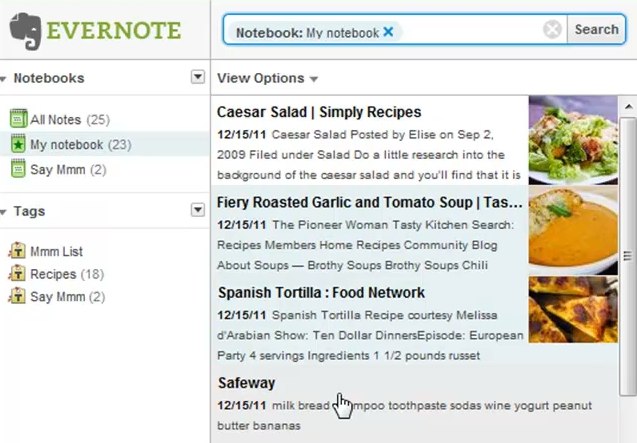
Task: Clear the search field with the gray X
Action: coord(552,30)
